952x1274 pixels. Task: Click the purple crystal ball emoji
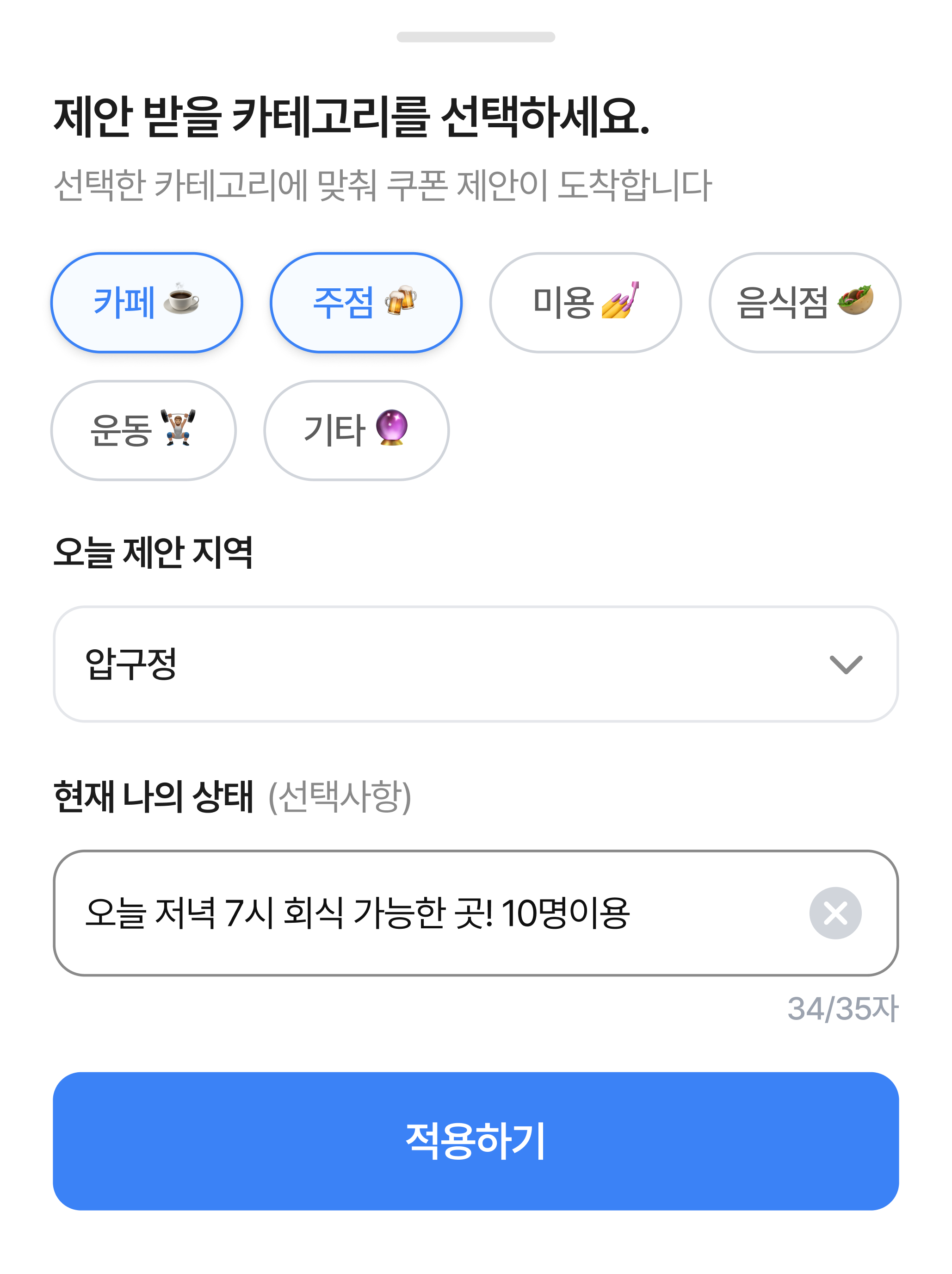(392, 427)
